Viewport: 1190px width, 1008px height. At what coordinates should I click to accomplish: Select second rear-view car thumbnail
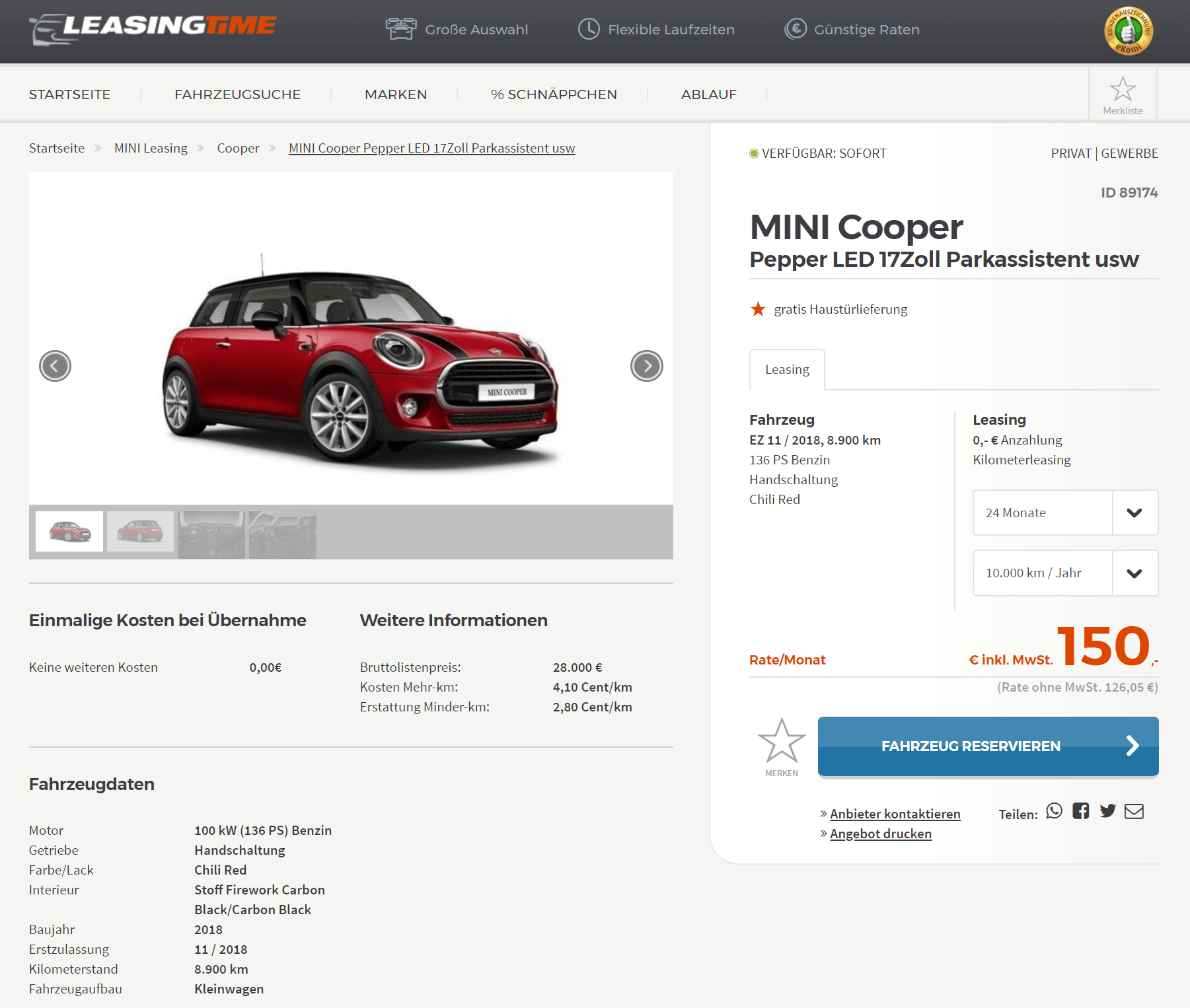click(x=140, y=531)
